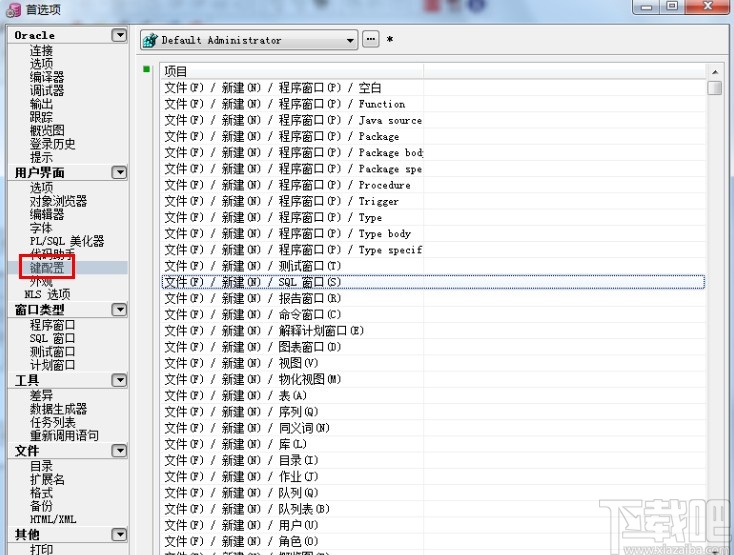Select the 程序窗口 / Trigger row
The image size is (734, 555).
[433, 201]
